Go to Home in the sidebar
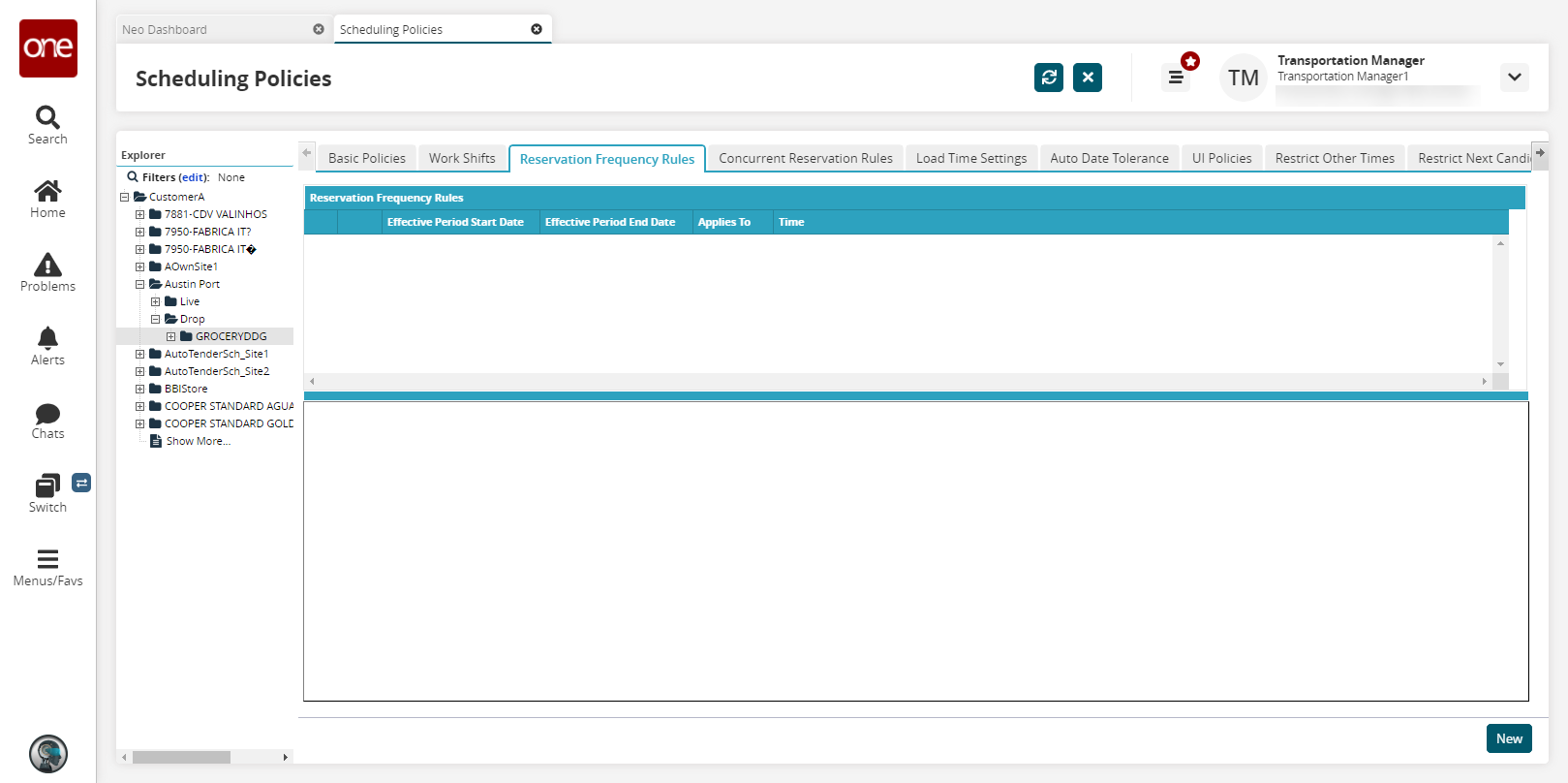Image resolution: width=1568 pixels, height=783 pixels. click(x=47, y=191)
